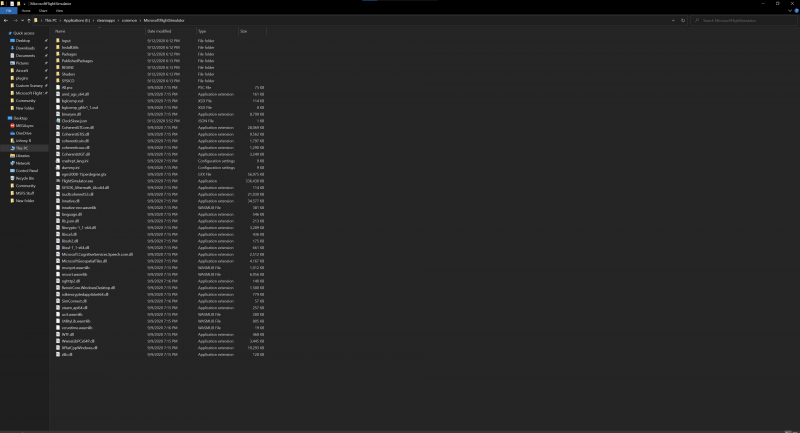Open Community under Quick access

tap(25, 101)
